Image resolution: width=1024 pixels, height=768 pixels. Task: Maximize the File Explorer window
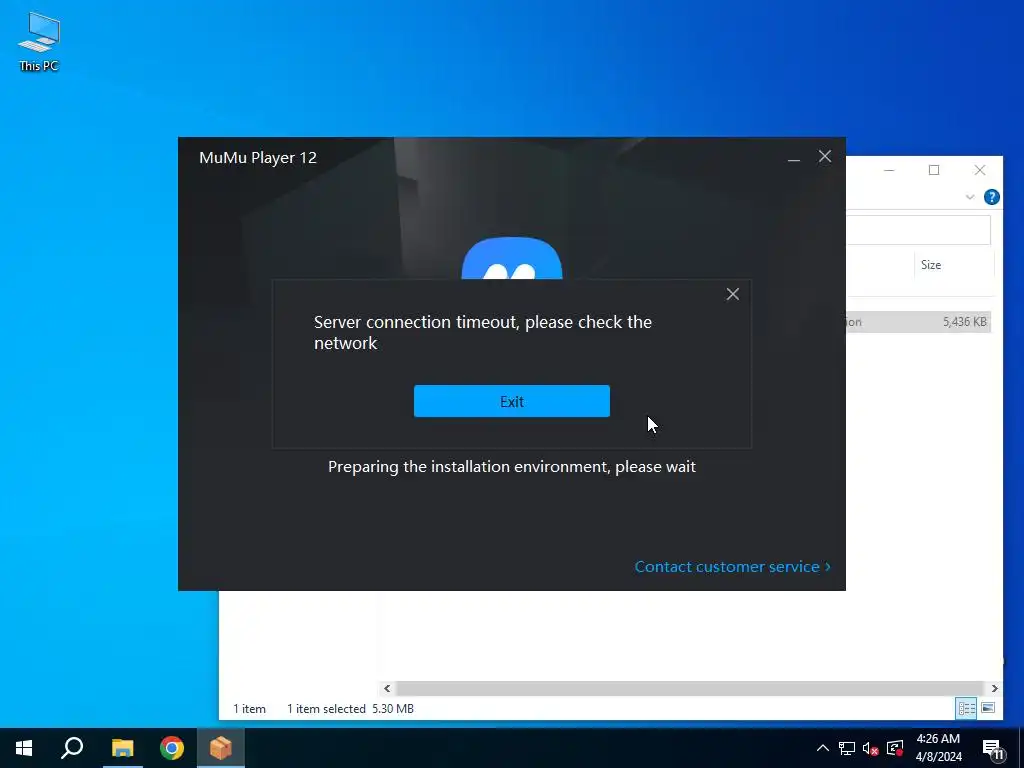[x=934, y=170]
